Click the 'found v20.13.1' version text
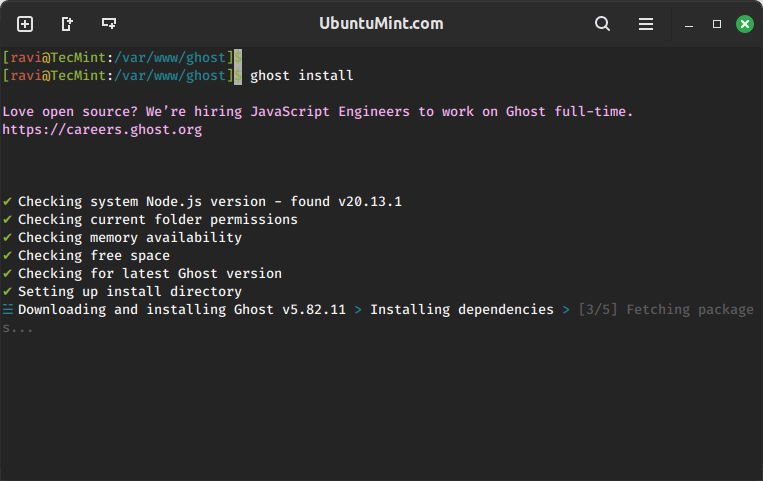Screen dimensions: 763x481 [346, 202]
